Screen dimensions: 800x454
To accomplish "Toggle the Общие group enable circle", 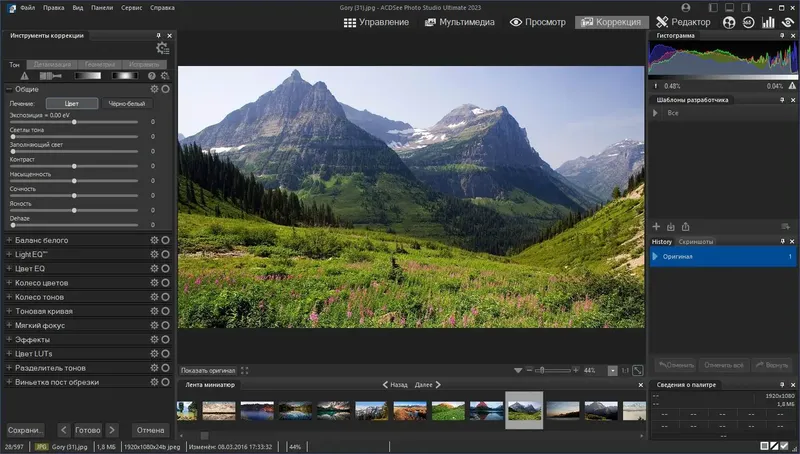I will pos(166,89).
